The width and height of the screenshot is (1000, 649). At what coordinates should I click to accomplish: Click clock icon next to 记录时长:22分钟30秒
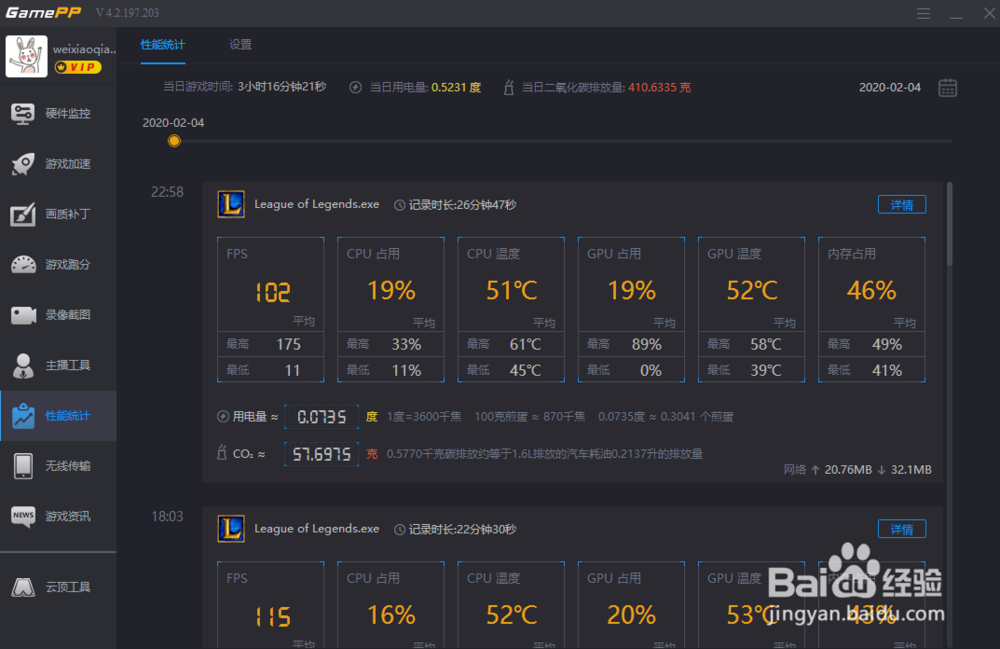[399, 530]
